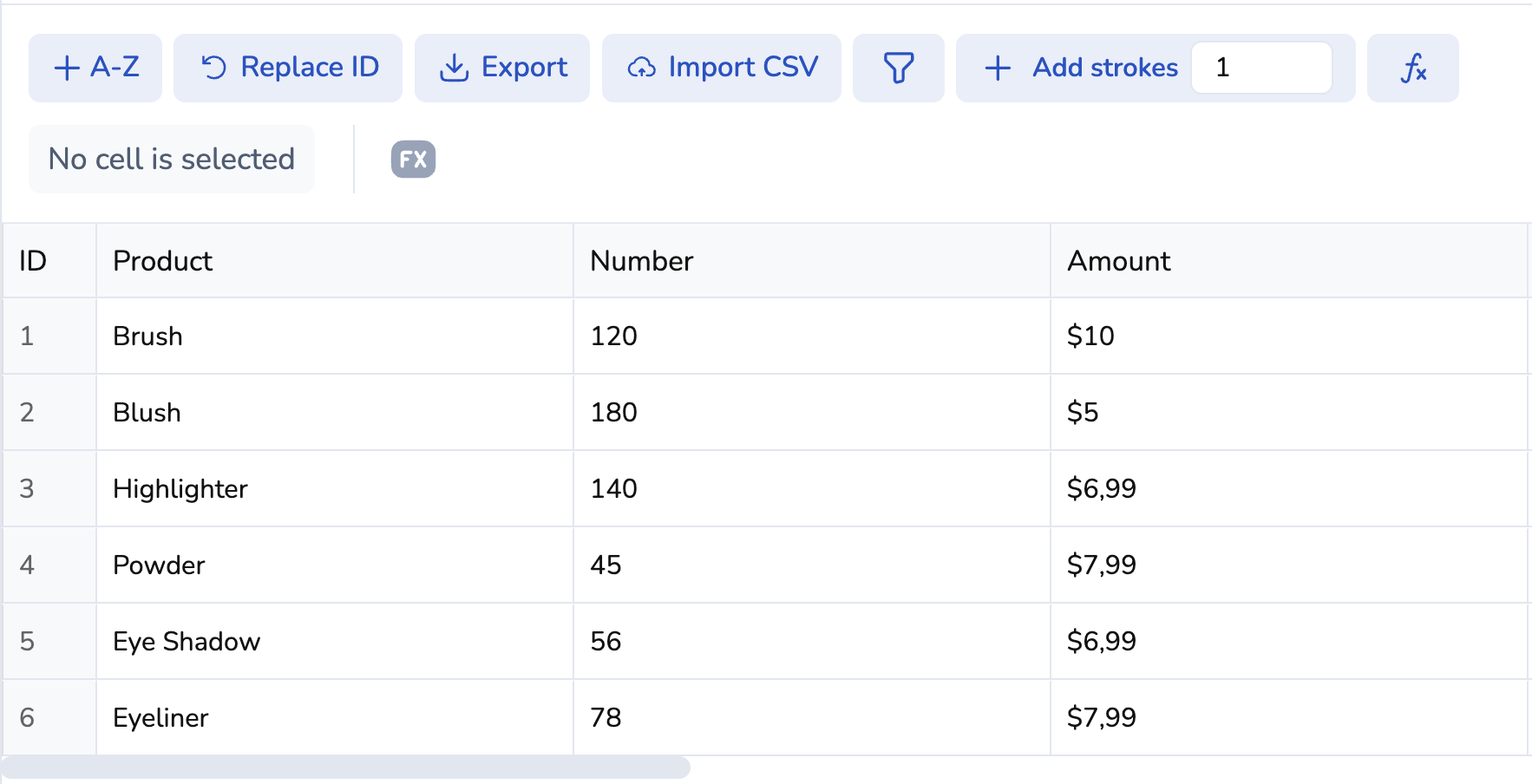The image size is (1532, 784).
Task: Click the cloud upload icon on Import CSV
Action: tap(641, 68)
